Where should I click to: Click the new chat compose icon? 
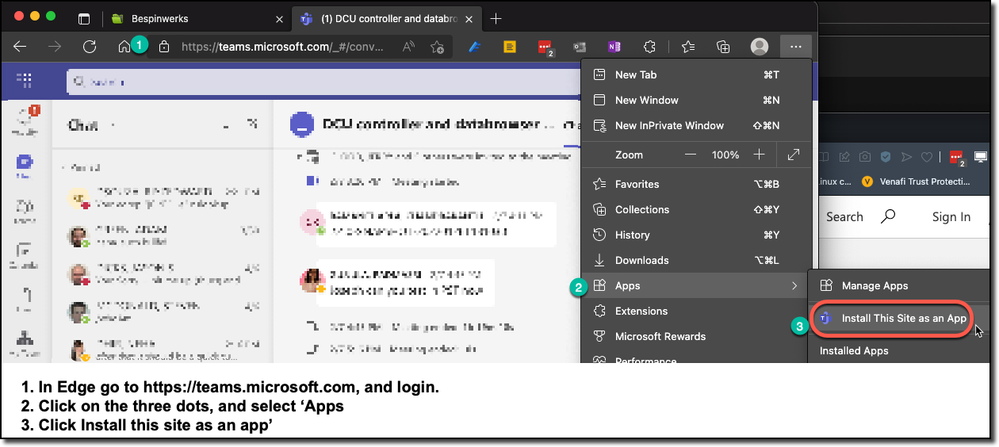(252, 125)
